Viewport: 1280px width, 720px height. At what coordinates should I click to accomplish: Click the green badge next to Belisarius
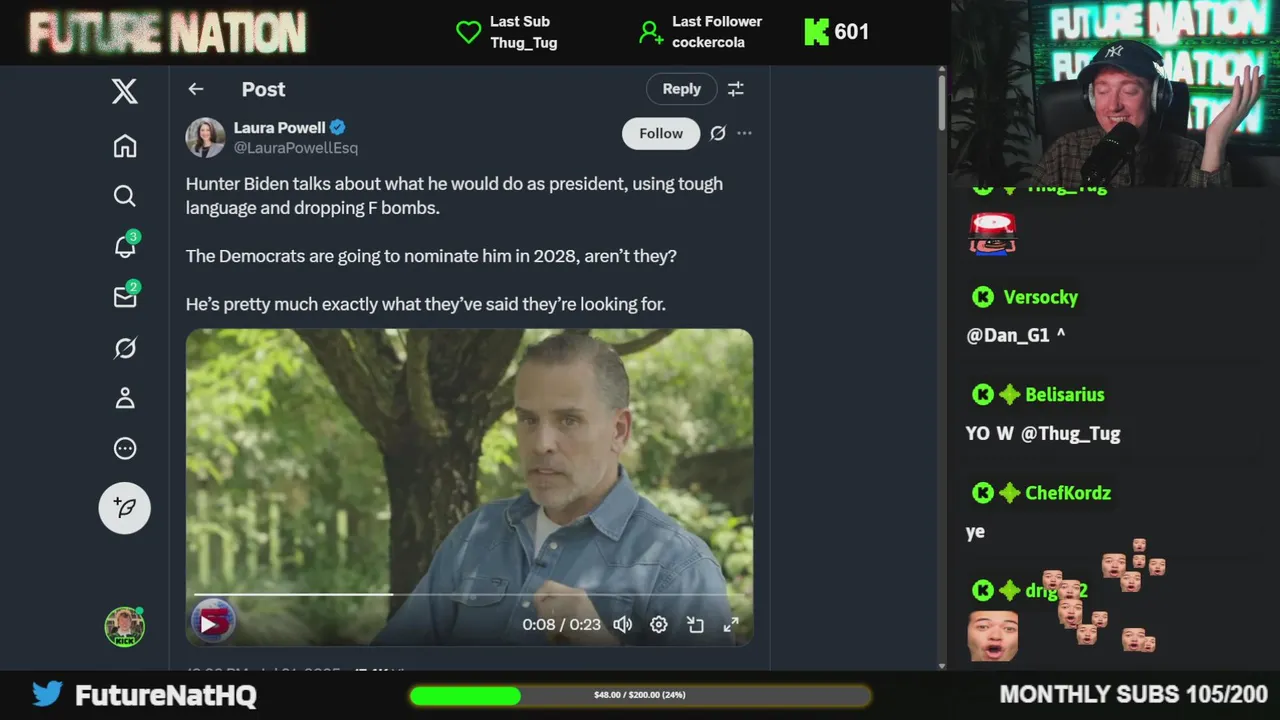(1010, 395)
